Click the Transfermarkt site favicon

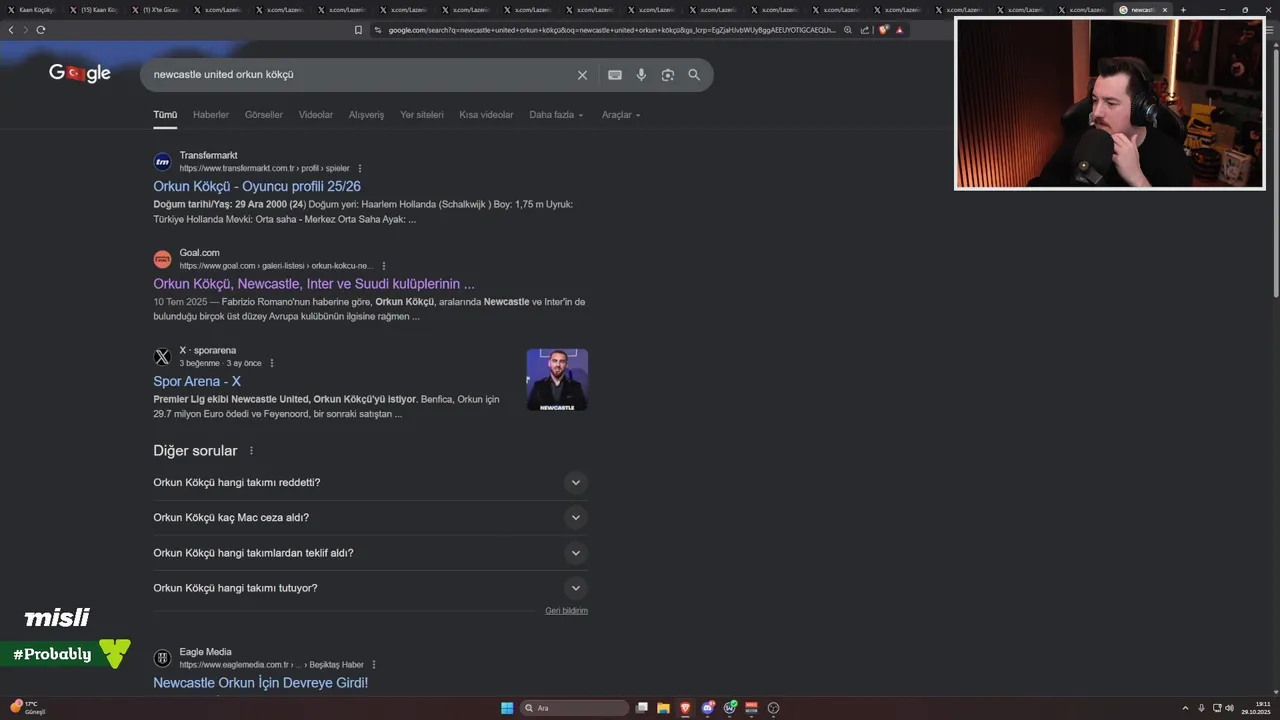(162, 162)
